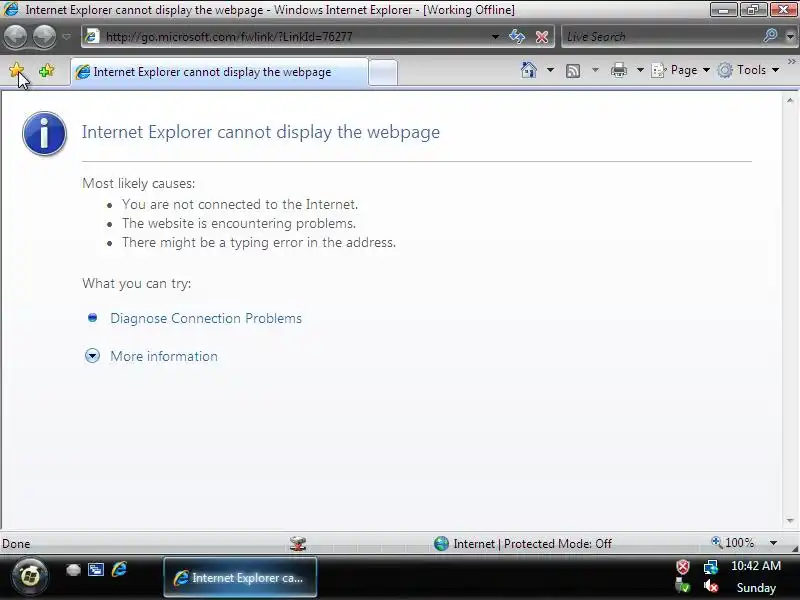Click the Internet zone globe icon
Image resolution: width=800 pixels, height=600 pixels.
tap(441, 543)
